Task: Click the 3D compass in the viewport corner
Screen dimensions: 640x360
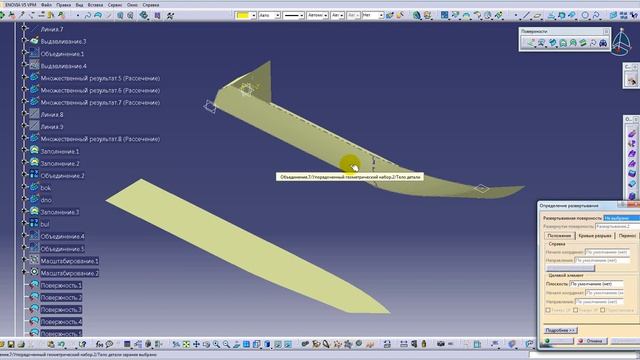Action: pos(621,42)
